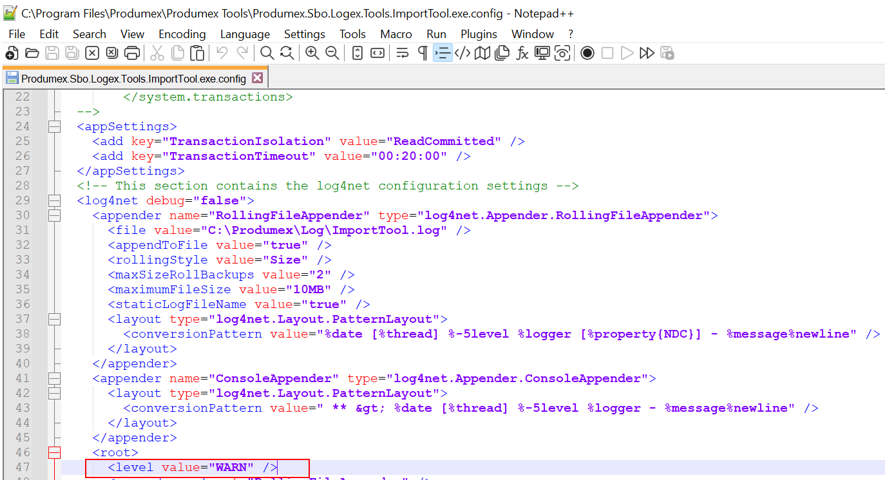Viewport: 893px width, 480px height.
Task: Collapse ConsoleAppender block at line 41
Action: 55,378
